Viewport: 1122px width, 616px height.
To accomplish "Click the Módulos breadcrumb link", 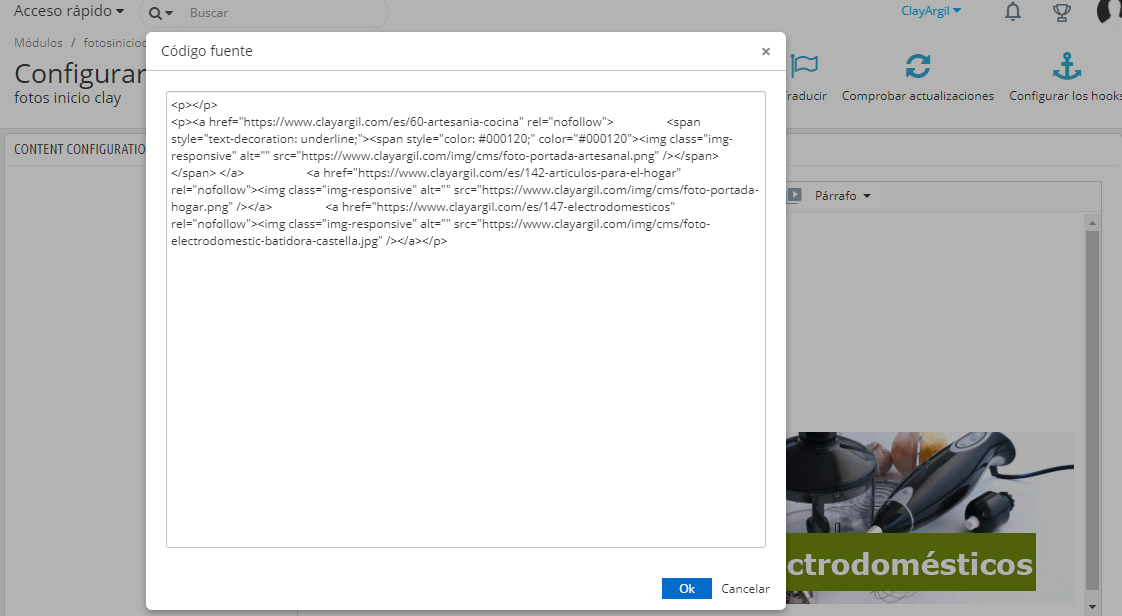I will pyautogui.click(x=38, y=43).
